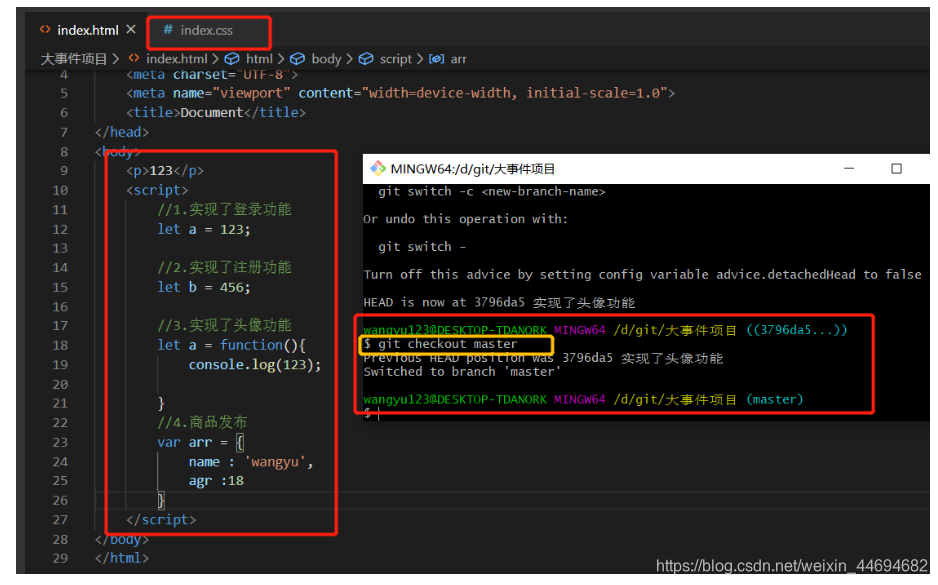This screenshot has width=938, height=585.
Task: Click line number 23 in the gutter
Action: point(60,442)
